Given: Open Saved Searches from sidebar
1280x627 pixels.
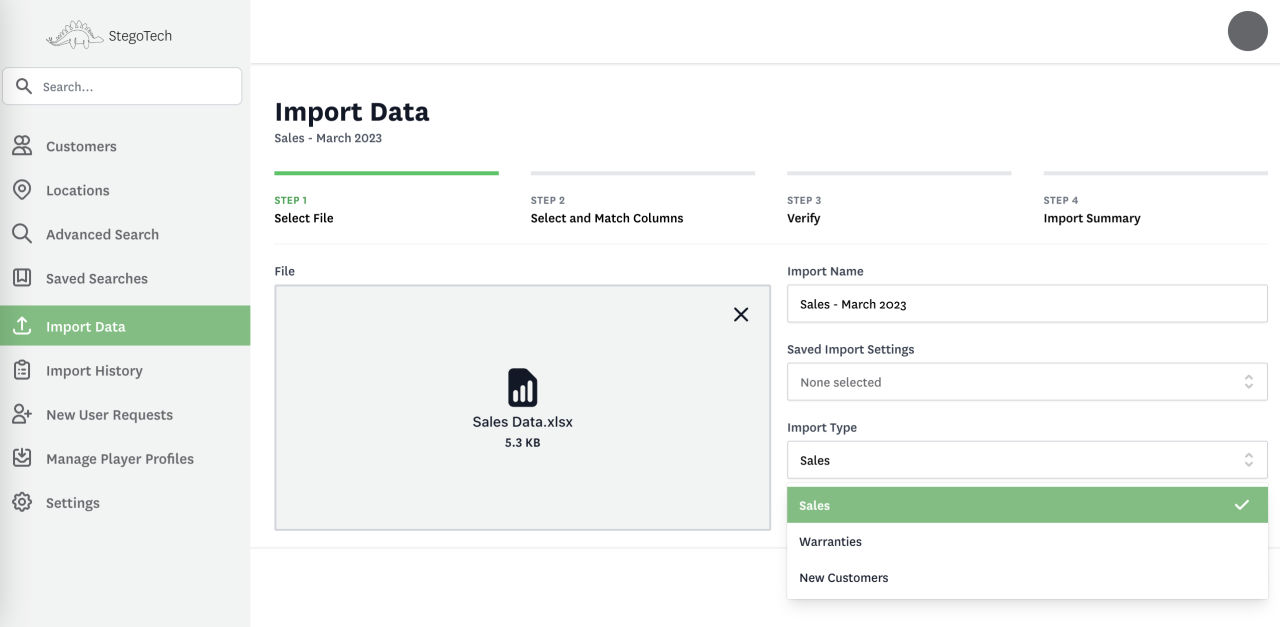Looking at the screenshot, I should pos(125,278).
